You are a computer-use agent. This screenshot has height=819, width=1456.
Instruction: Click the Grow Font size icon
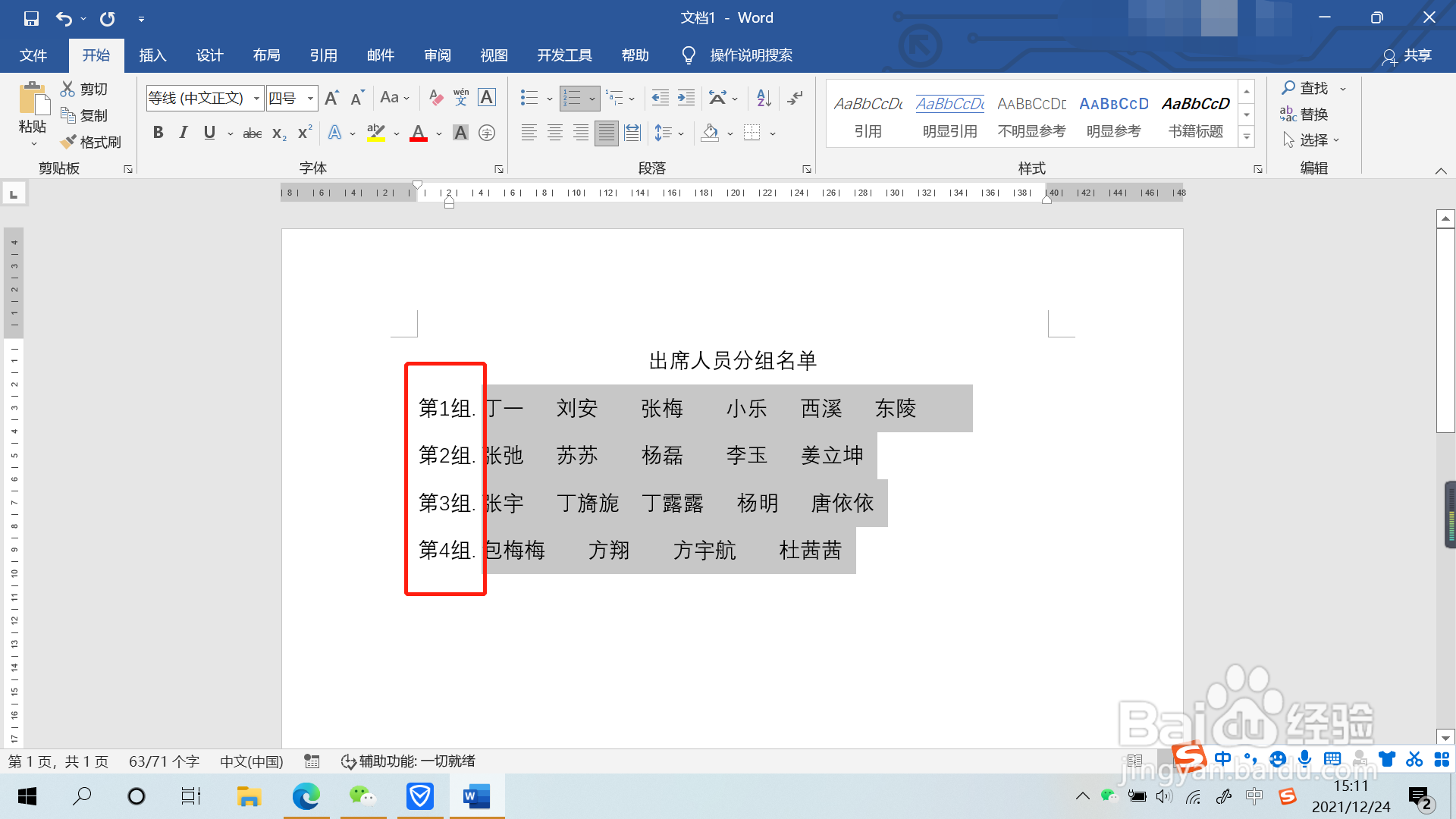pyautogui.click(x=332, y=98)
